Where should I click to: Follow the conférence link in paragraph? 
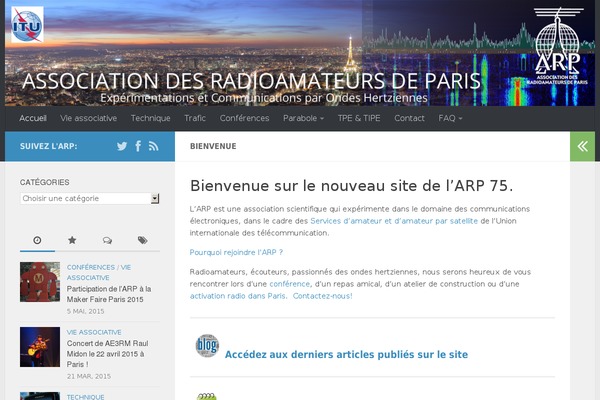(290, 284)
